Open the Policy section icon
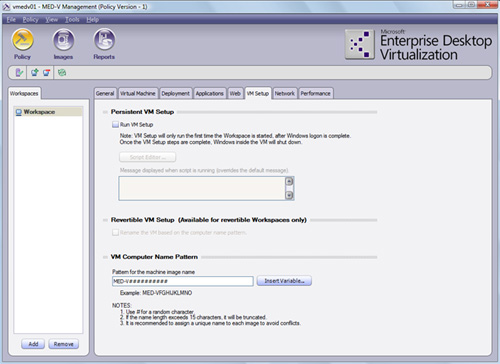Image resolution: width=500 pixels, height=364 pixels. point(23,40)
